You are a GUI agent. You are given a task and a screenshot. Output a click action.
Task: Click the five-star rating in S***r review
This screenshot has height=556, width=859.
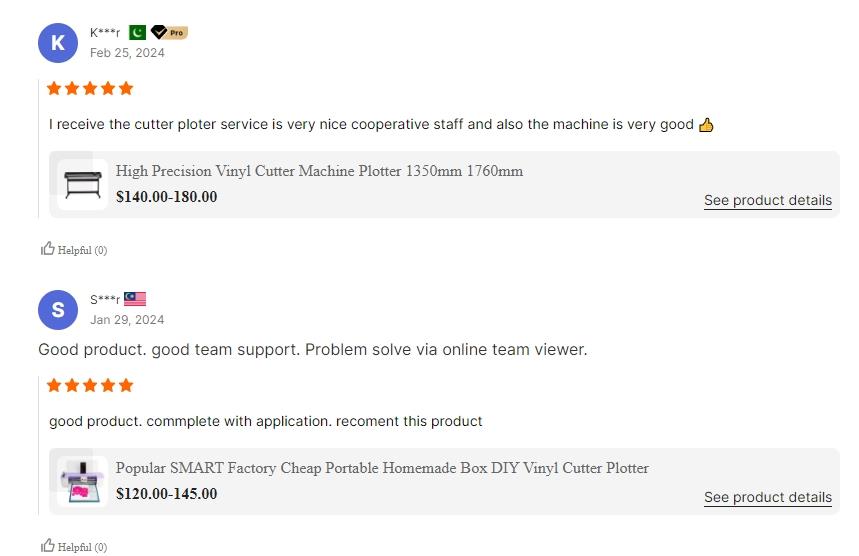coord(90,385)
